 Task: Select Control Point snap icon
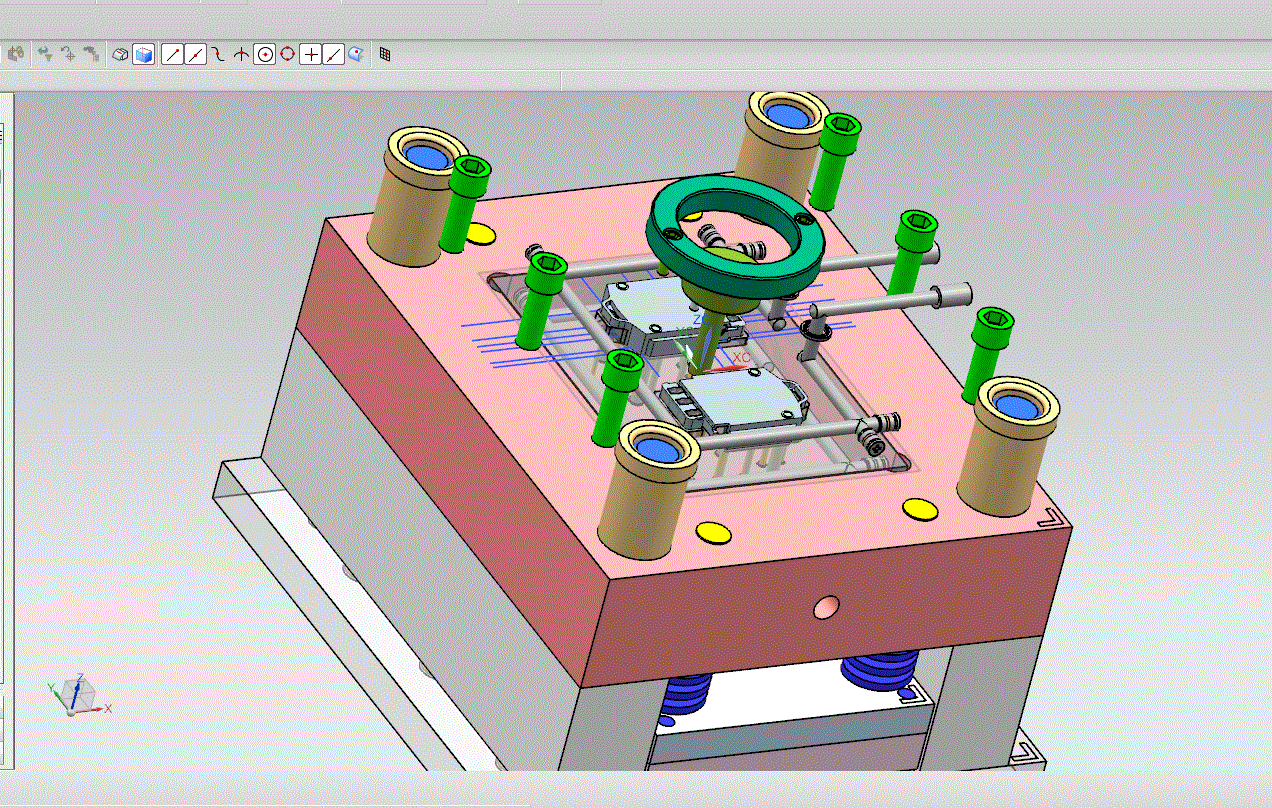pos(217,54)
